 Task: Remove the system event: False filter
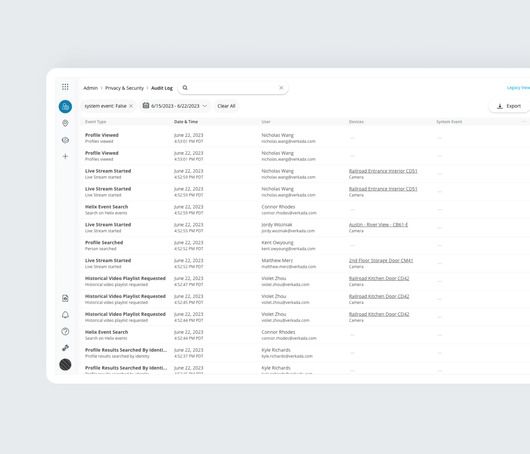point(131,106)
